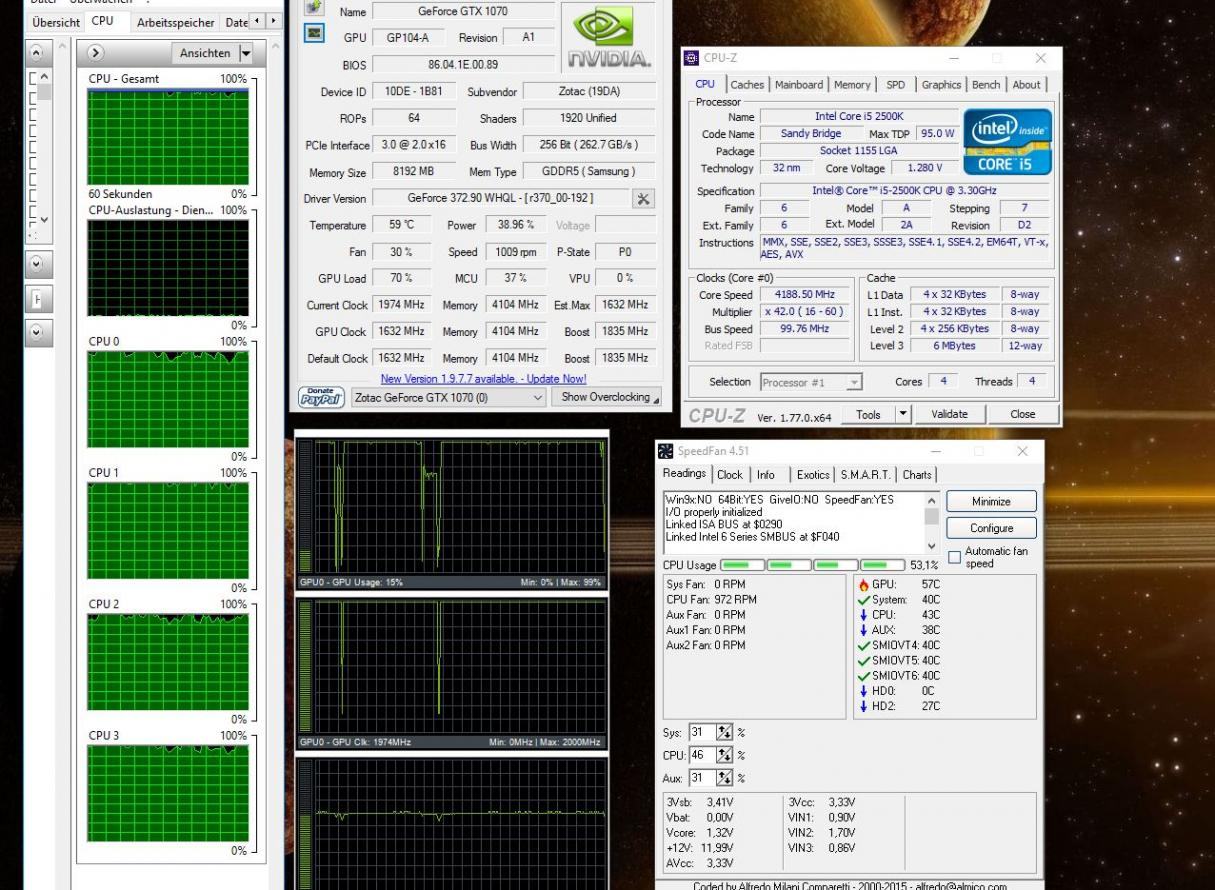This screenshot has height=890, width=1215.
Task: Click the green check beside SMIOVT4
Action: coord(864,646)
